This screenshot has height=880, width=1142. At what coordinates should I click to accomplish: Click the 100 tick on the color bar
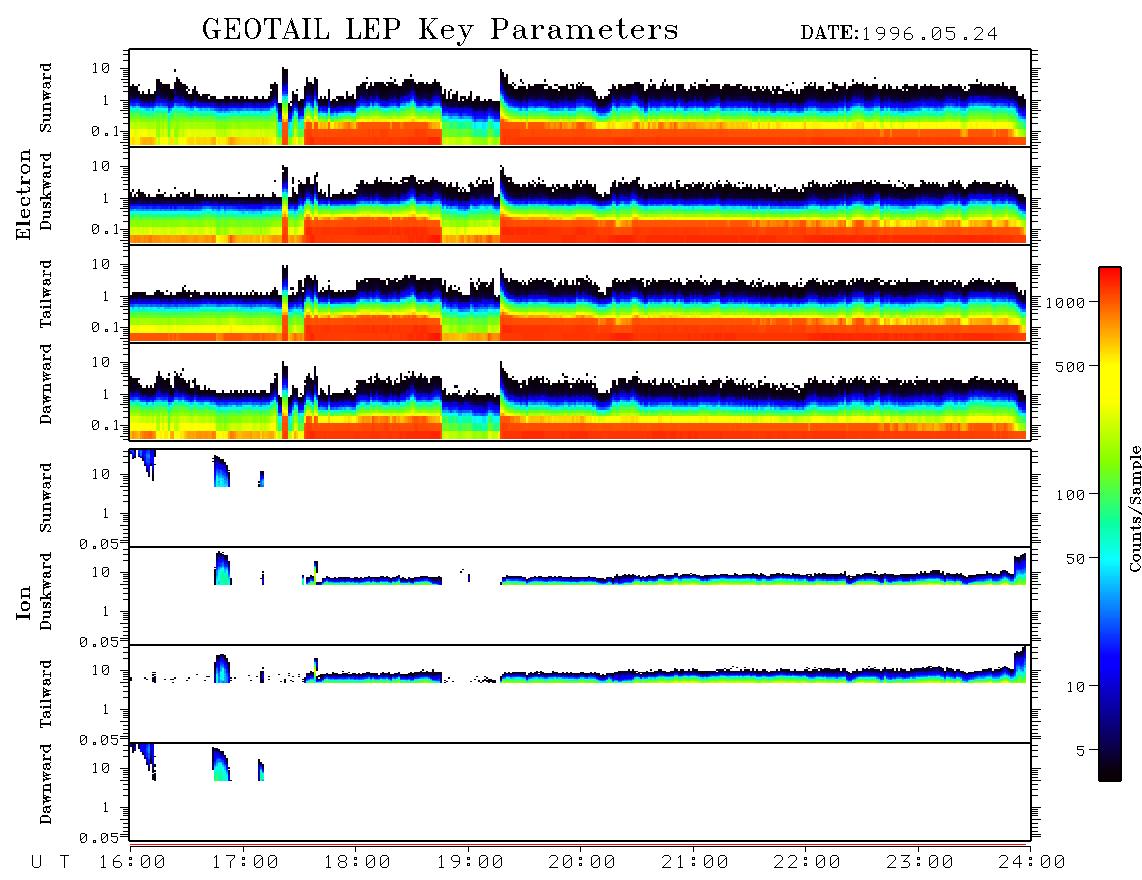click(x=1070, y=495)
